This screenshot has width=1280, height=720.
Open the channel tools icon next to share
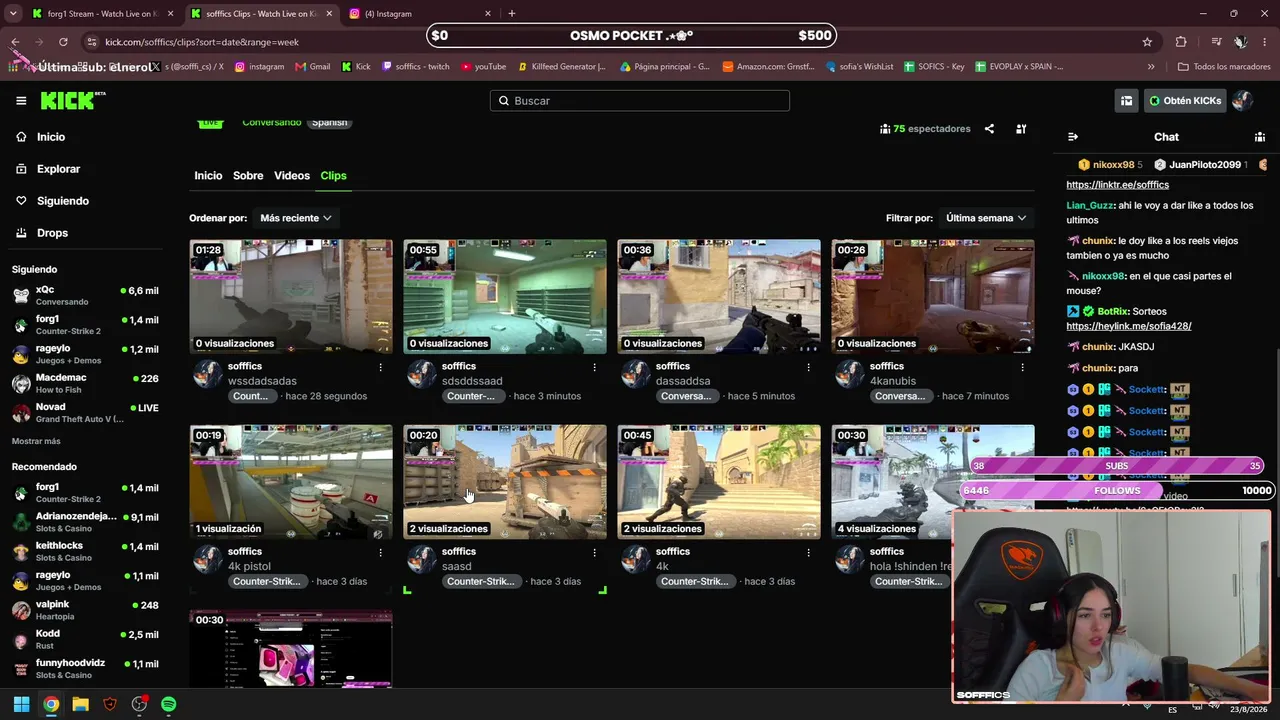[1021, 129]
